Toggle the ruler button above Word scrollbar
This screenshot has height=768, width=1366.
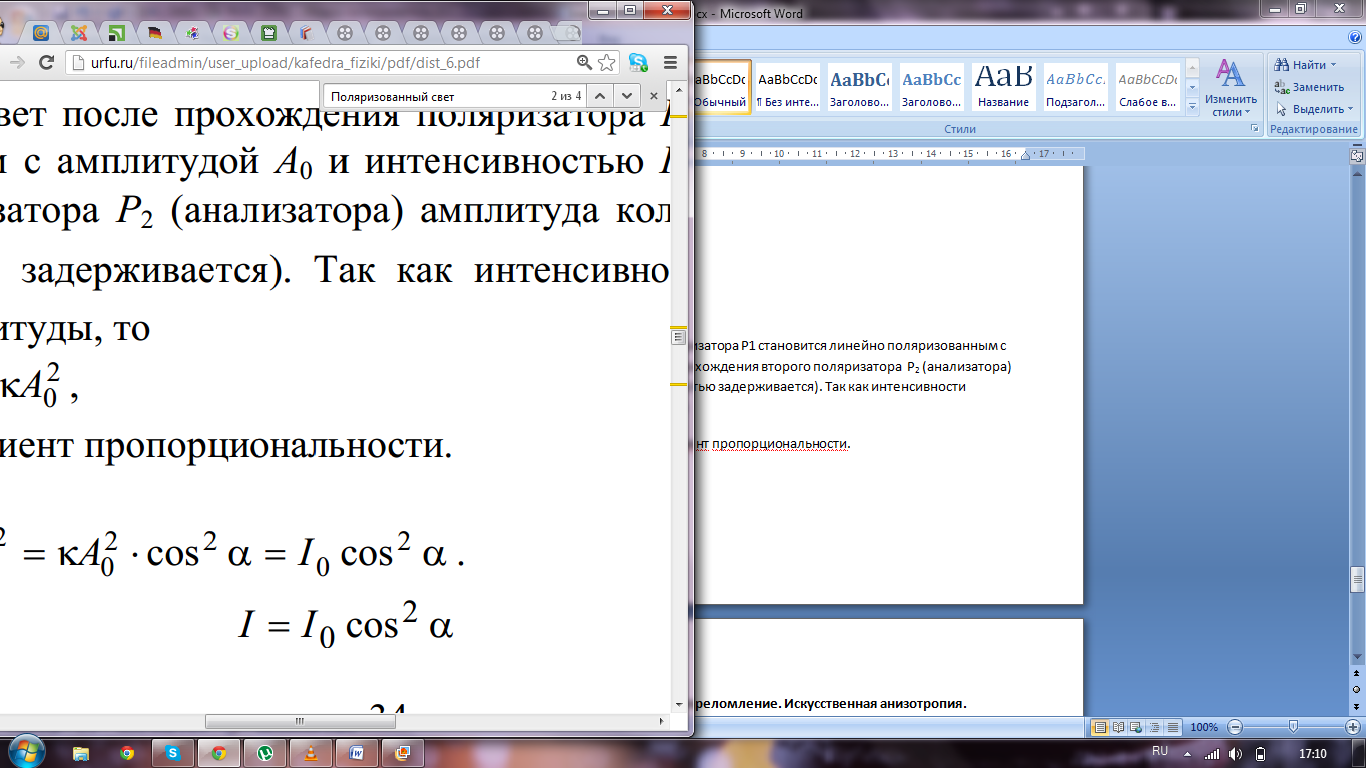(1356, 156)
